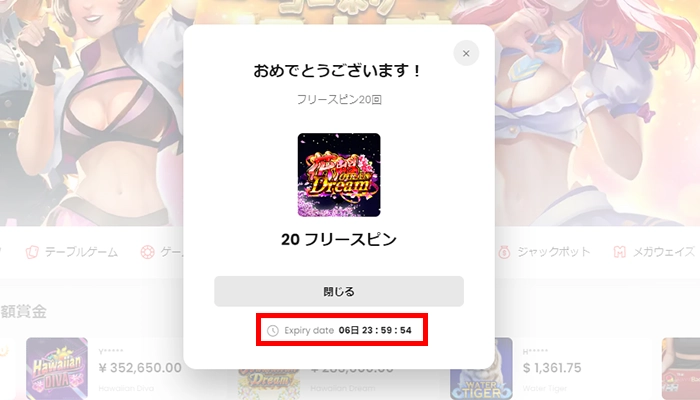This screenshot has width=700, height=400.
Task: Select the テーブルゲーム category tab
Action: click(x=71, y=252)
